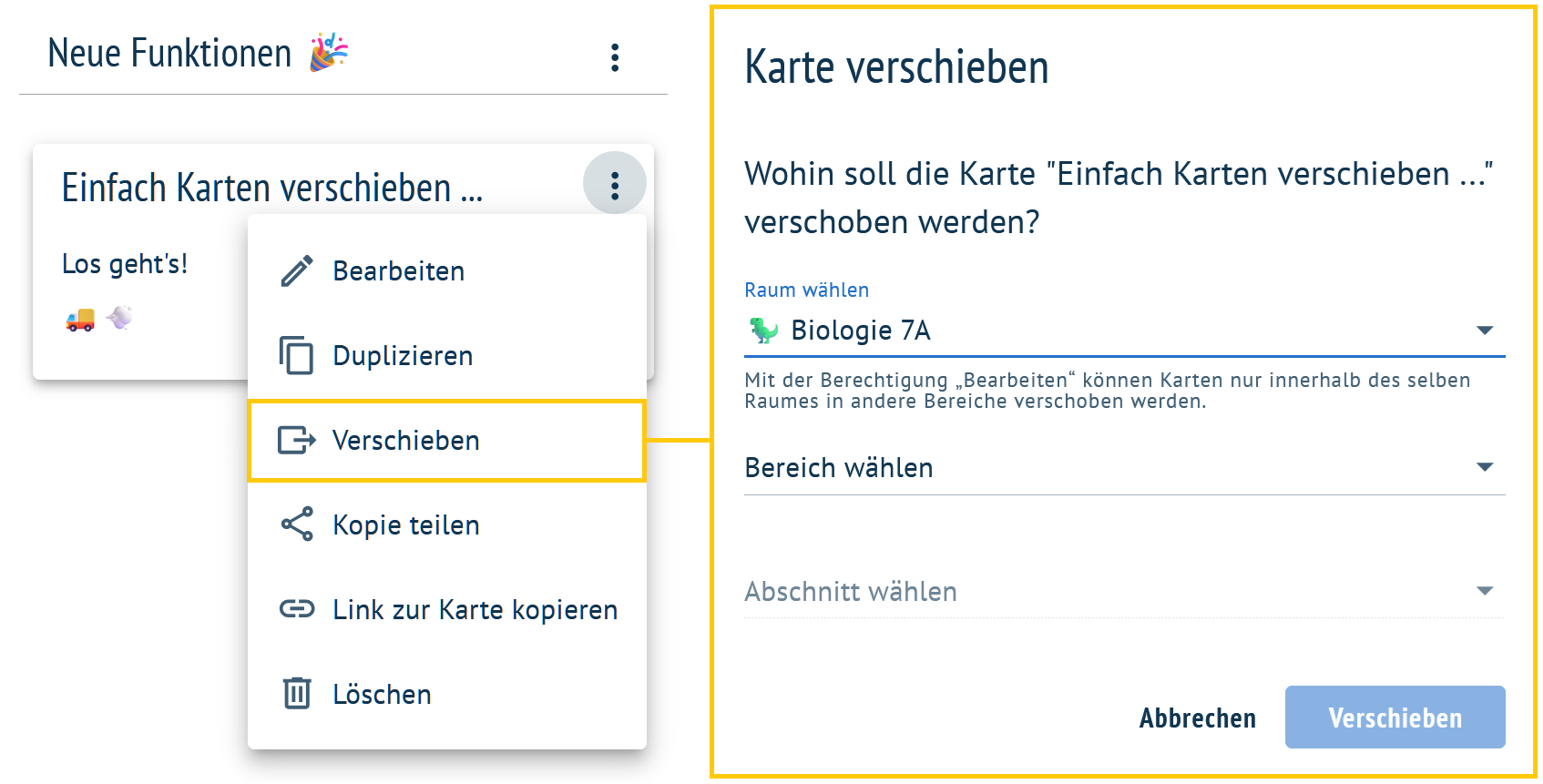Choose Kopie teilen menu entry
This screenshot has height=784, width=1543.
[x=406, y=525]
